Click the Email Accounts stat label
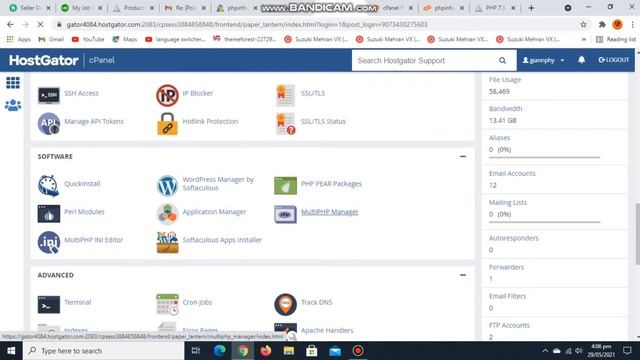 tap(512, 173)
